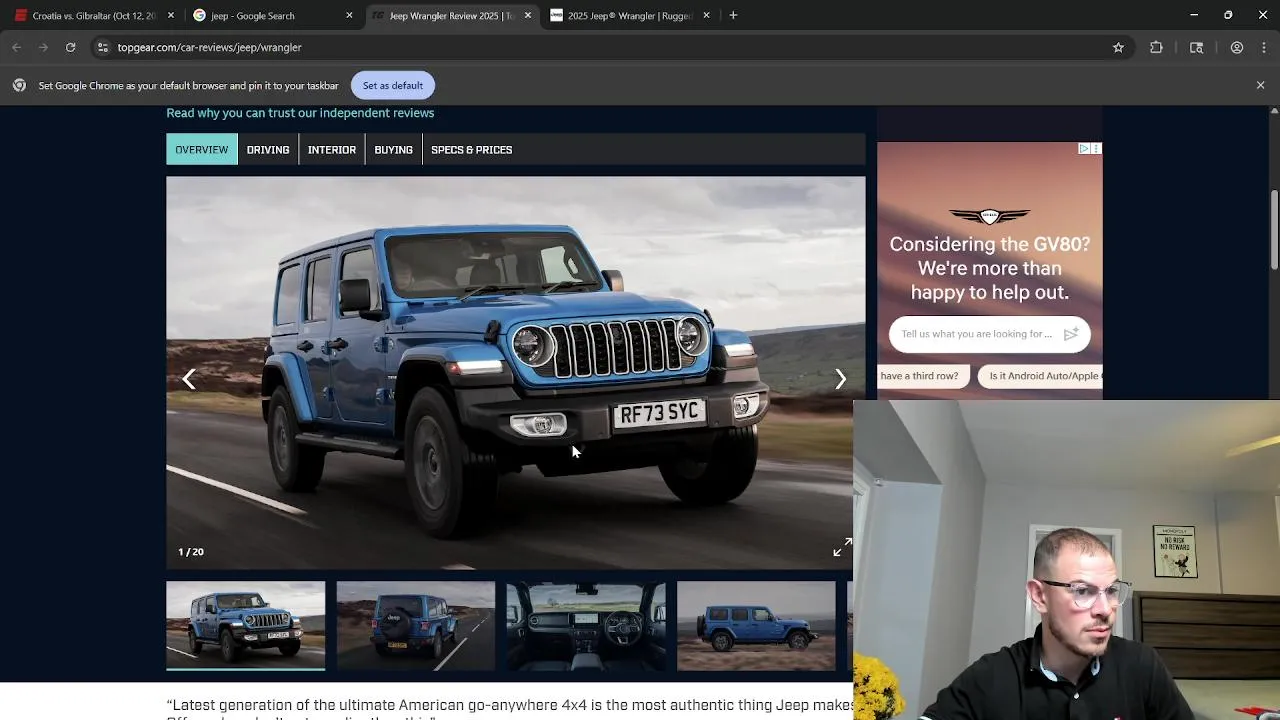Click the Genesis logo in advert

(x=989, y=216)
